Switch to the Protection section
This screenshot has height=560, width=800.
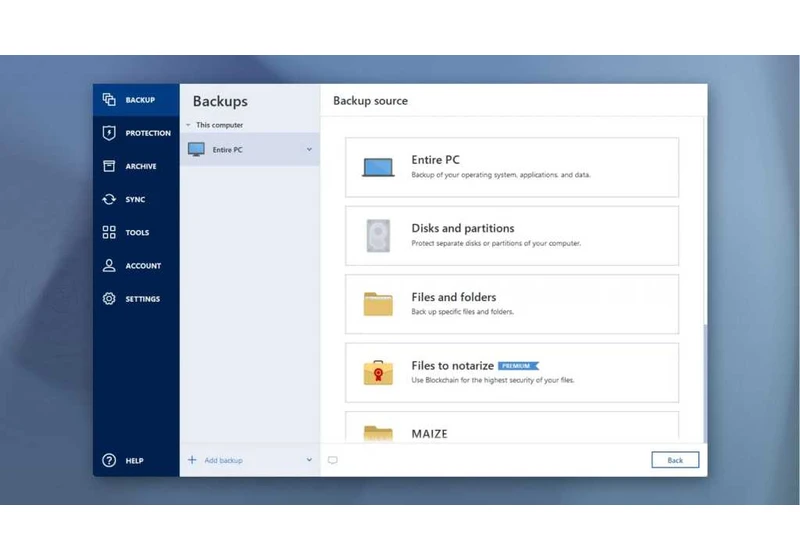pos(148,133)
